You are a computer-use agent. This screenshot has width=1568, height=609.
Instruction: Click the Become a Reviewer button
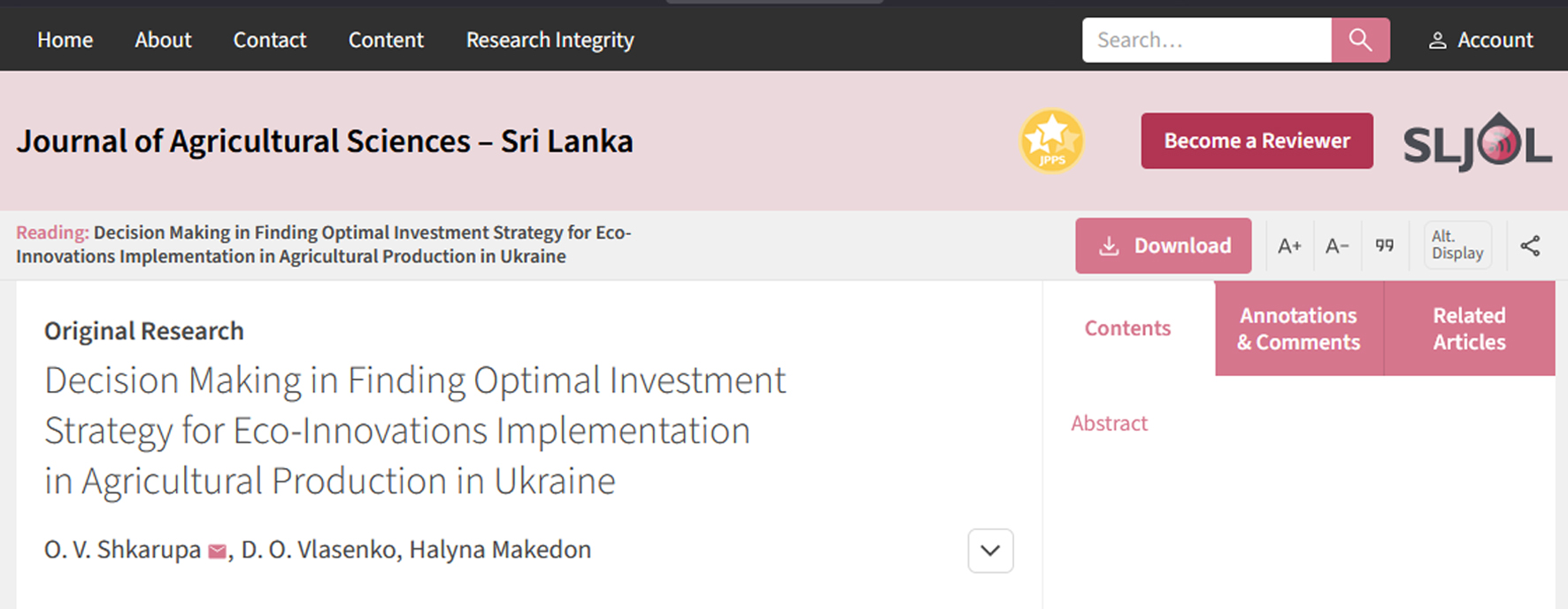pyautogui.click(x=1257, y=141)
